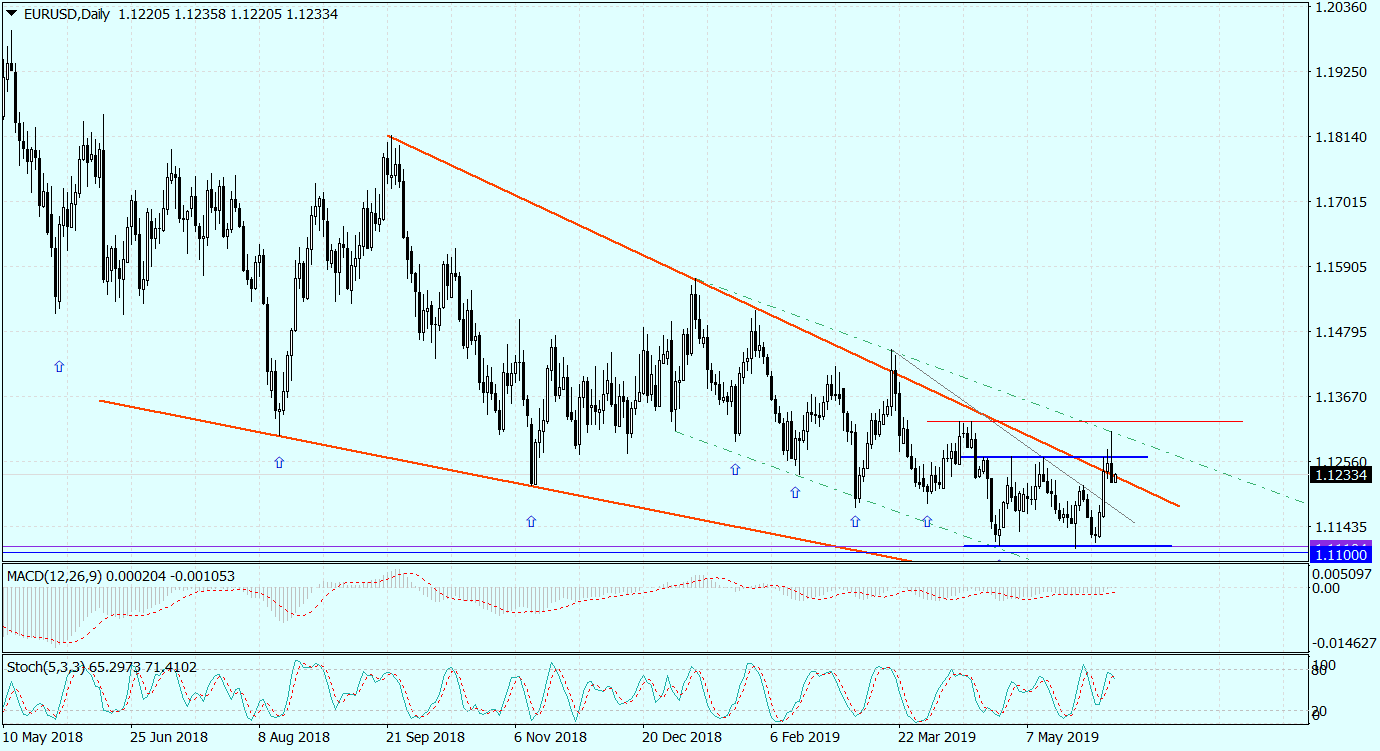Select the purple up arrow marking the mid-February 2019 low

tap(795, 492)
